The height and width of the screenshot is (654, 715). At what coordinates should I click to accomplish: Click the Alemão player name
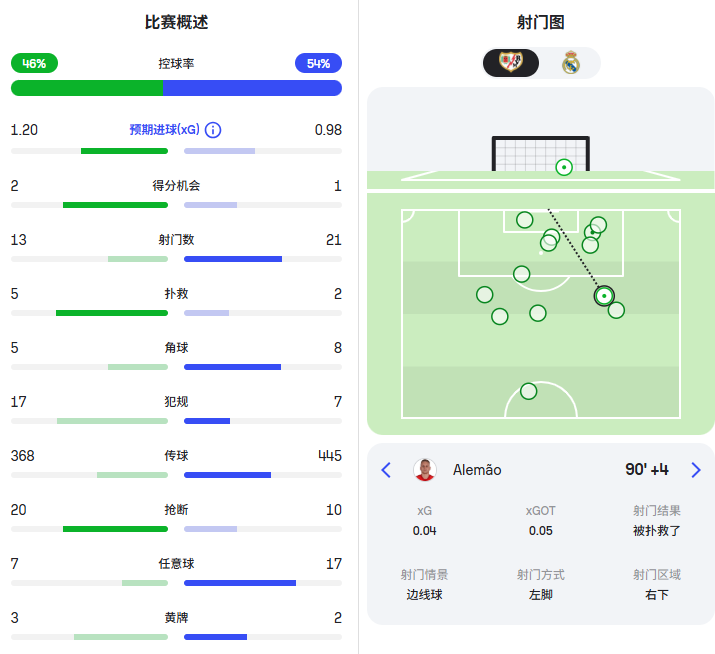pyautogui.click(x=477, y=470)
